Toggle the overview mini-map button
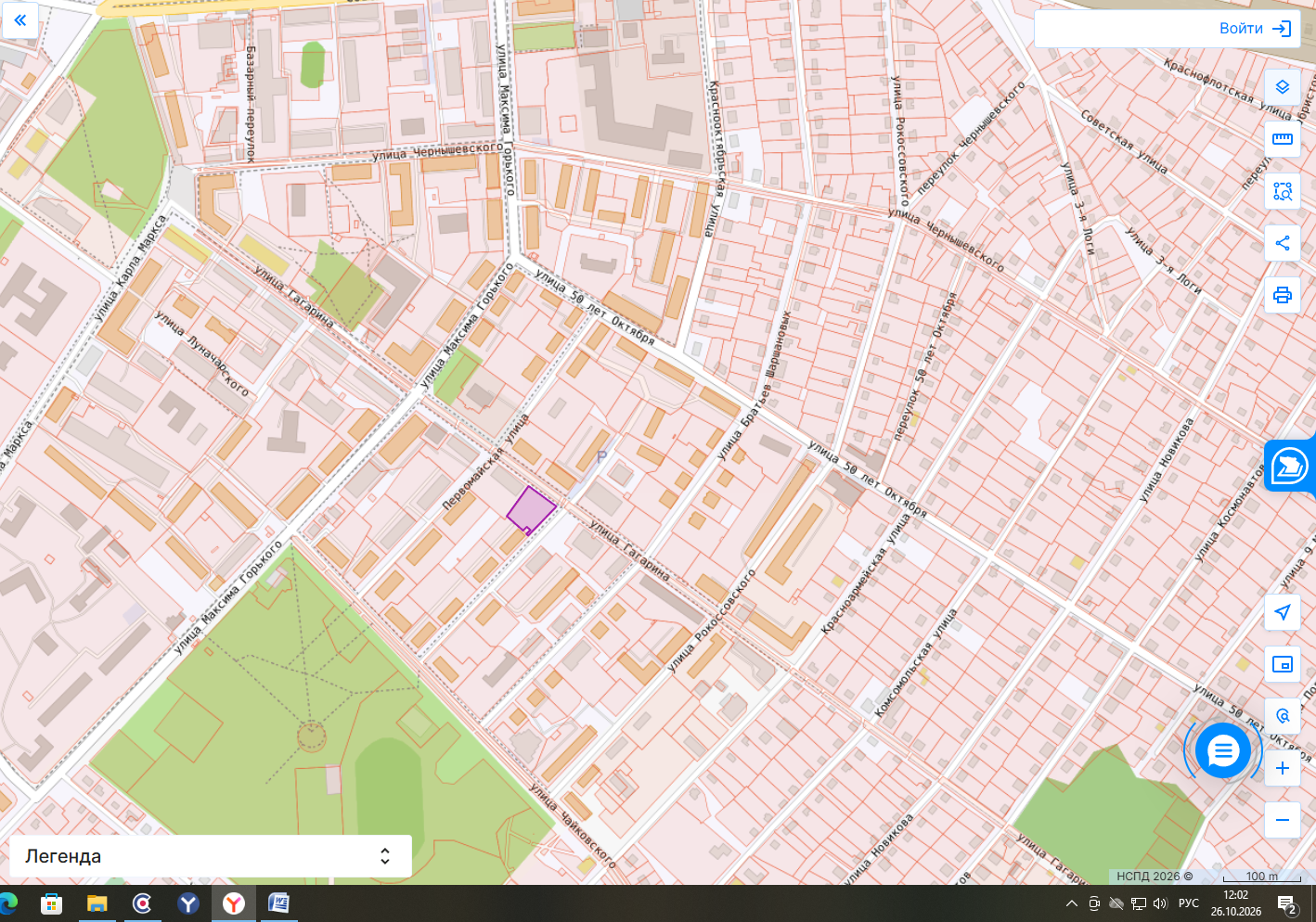1316x922 pixels. [1283, 664]
